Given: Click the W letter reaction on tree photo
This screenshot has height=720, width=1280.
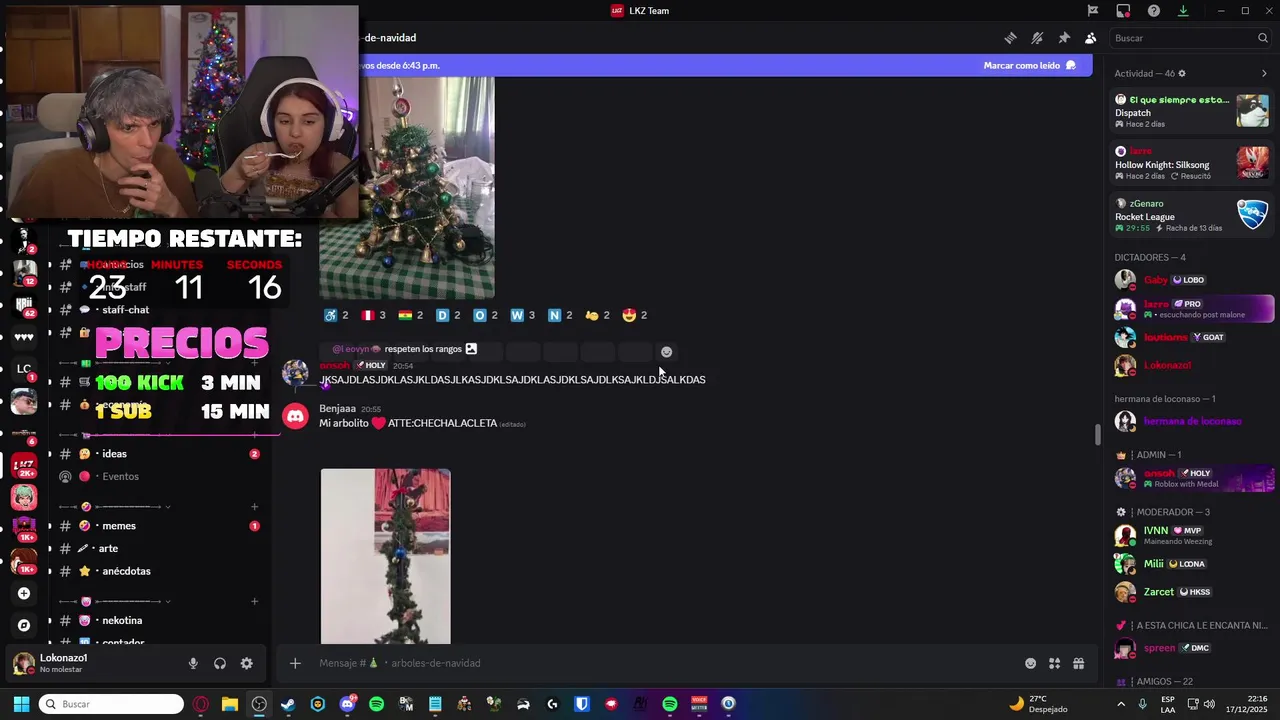Looking at the screenshot, I should click(522, 315).
